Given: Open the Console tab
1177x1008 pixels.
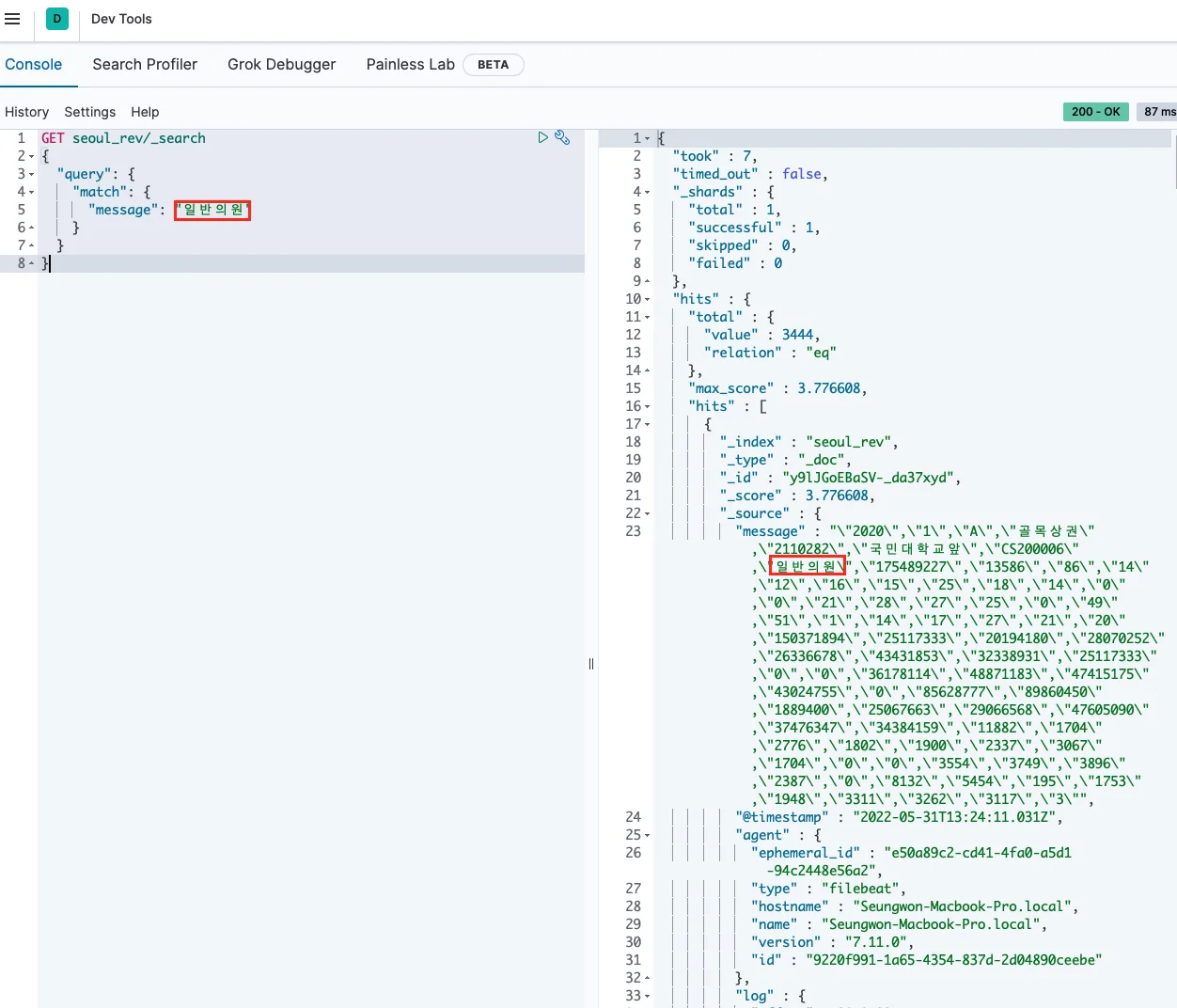Looking at the screenshot, I should pyautogui.click(x=34, y=65).
